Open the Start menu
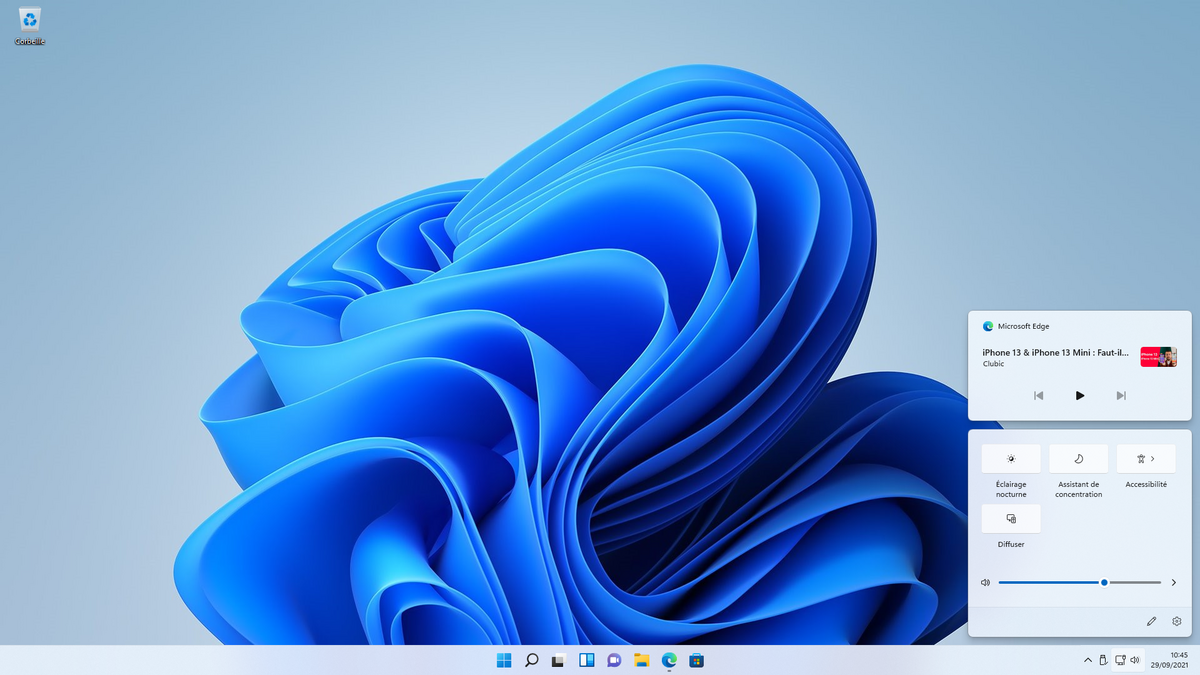Image resolution: width=1200 pixels, height=675 pixels. [504, 660]
